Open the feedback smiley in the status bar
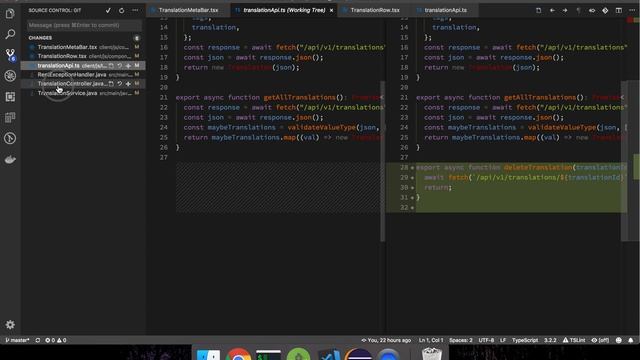 click(x=619, y=340)
